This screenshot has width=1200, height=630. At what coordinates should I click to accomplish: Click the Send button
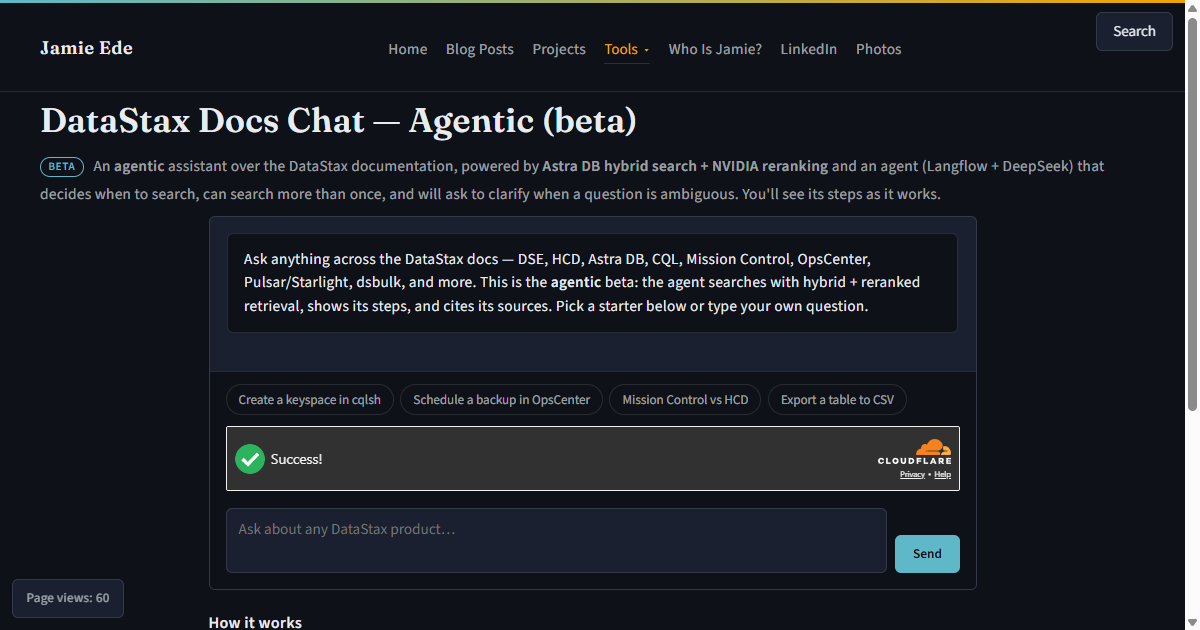927,554
